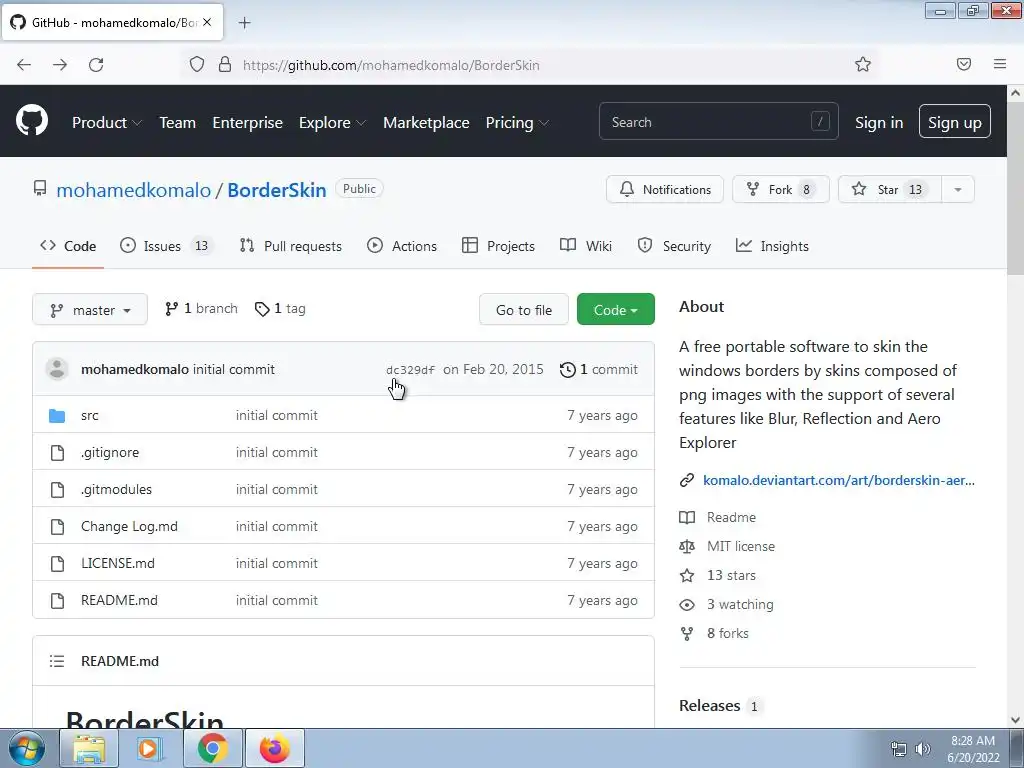Screen dimensions: 1024x768
Task: Click the GitHub search field
Action: (718, 121)
